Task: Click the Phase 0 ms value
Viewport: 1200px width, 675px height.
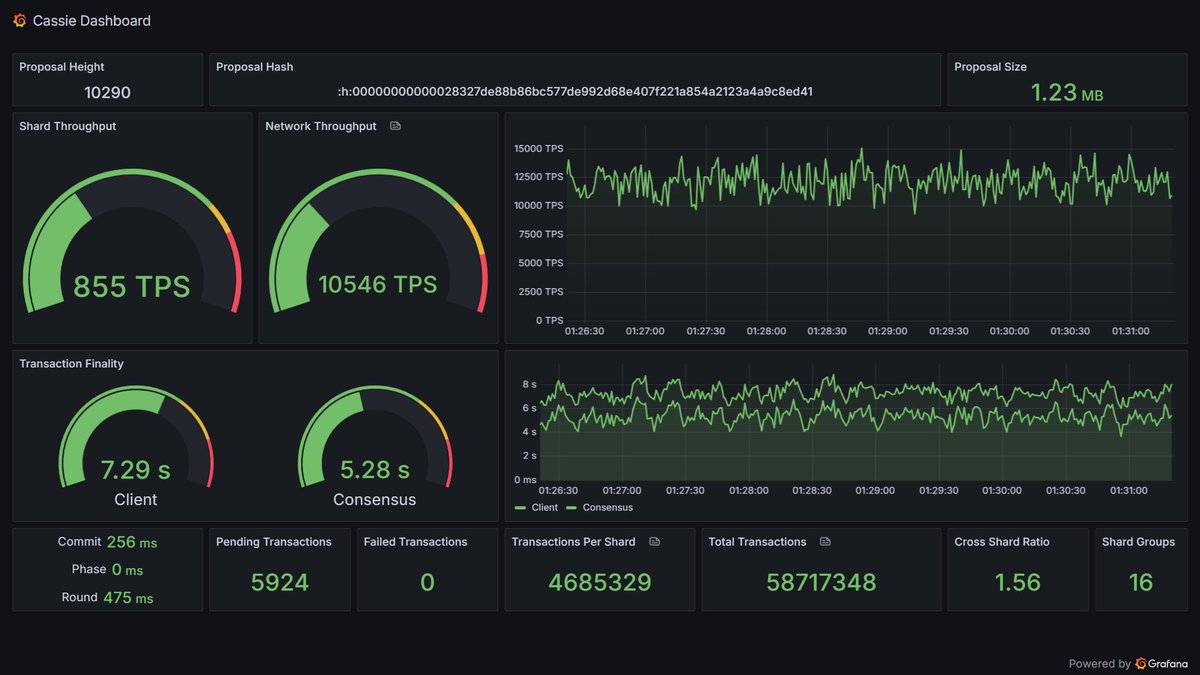Action: pos(127,569)
